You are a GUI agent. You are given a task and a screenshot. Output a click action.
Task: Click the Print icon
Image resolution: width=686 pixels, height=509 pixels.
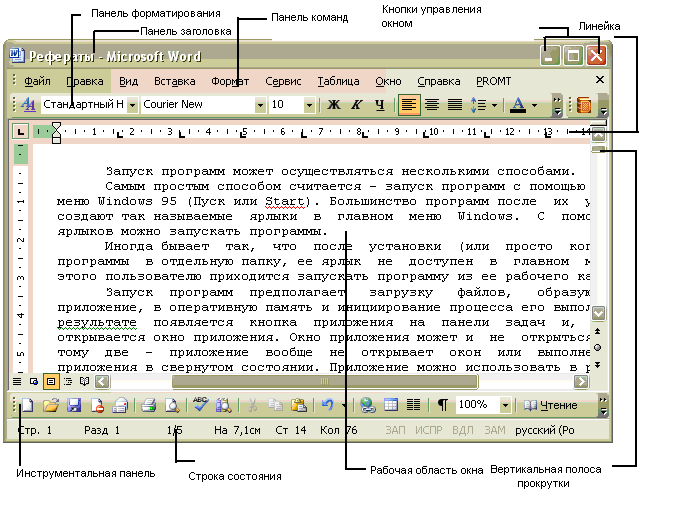[149, 405]
